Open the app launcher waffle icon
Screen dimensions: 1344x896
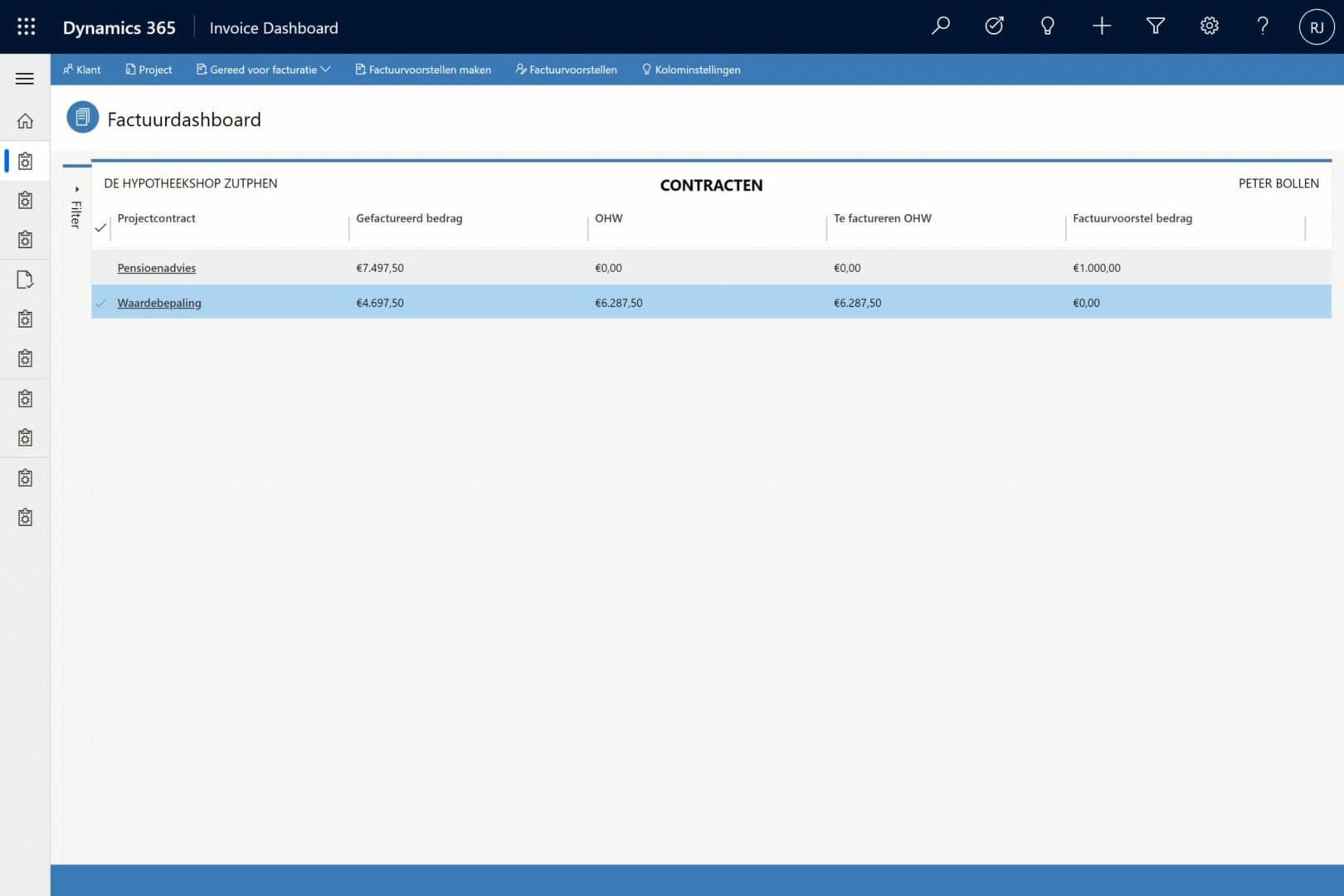[x=26, y=27]
